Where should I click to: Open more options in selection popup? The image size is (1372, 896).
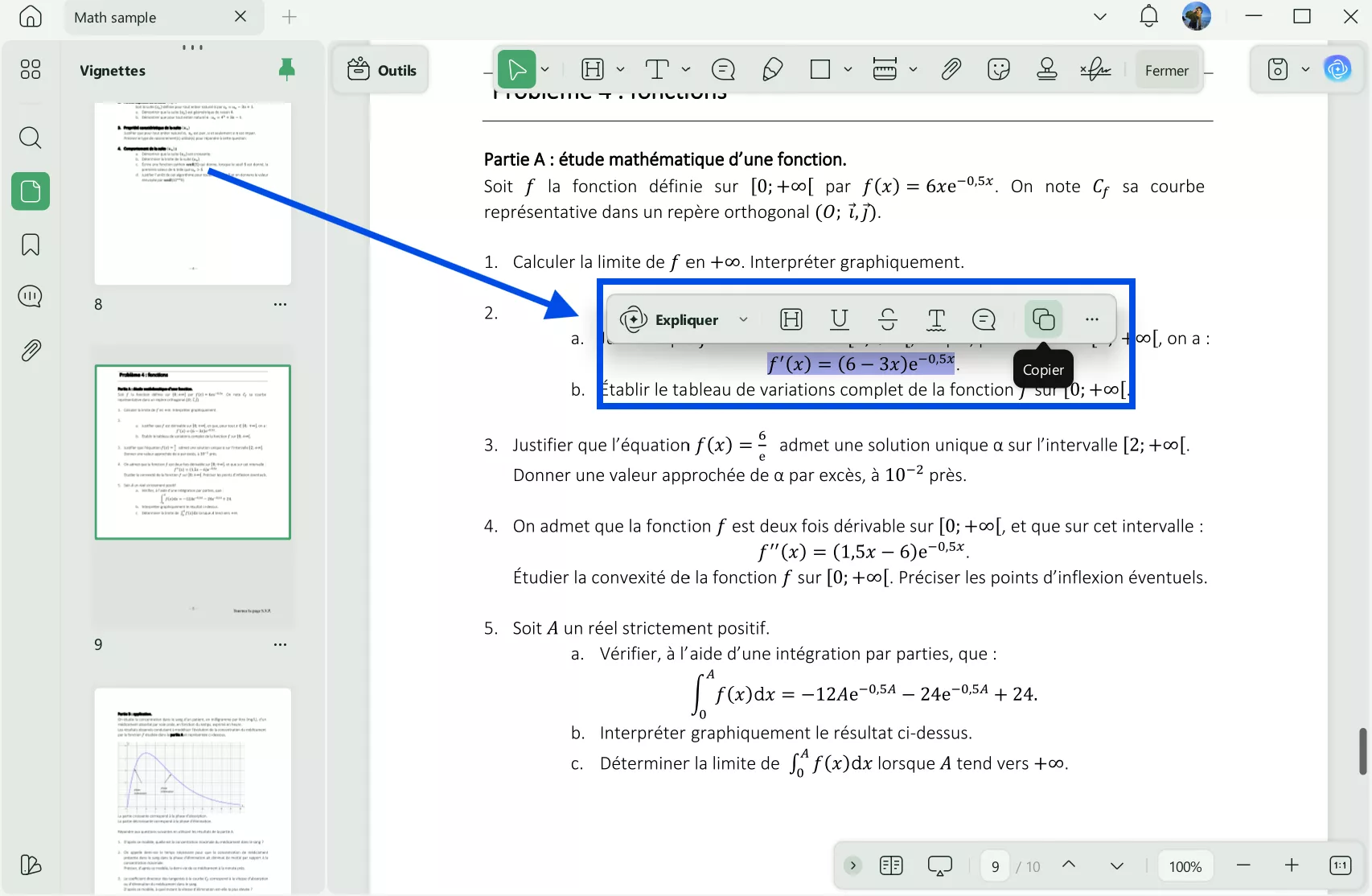[1091, 320]
